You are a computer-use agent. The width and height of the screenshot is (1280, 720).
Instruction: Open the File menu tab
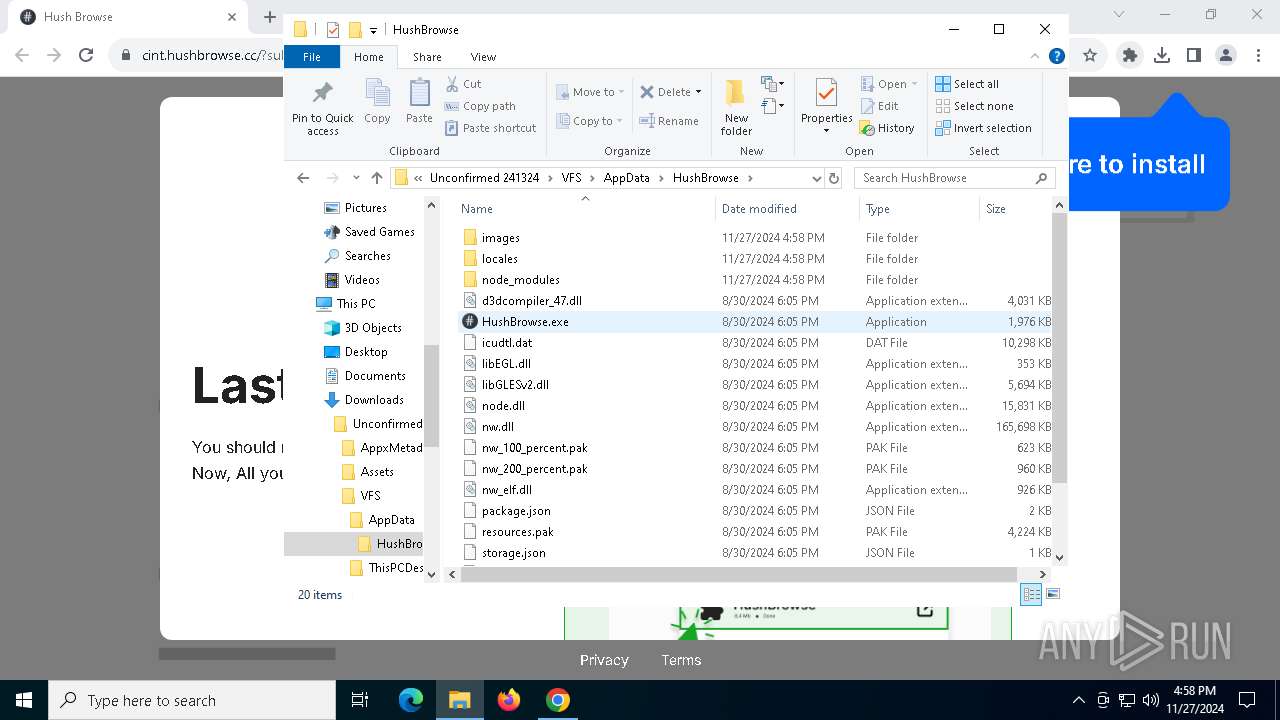coord(312,57)
